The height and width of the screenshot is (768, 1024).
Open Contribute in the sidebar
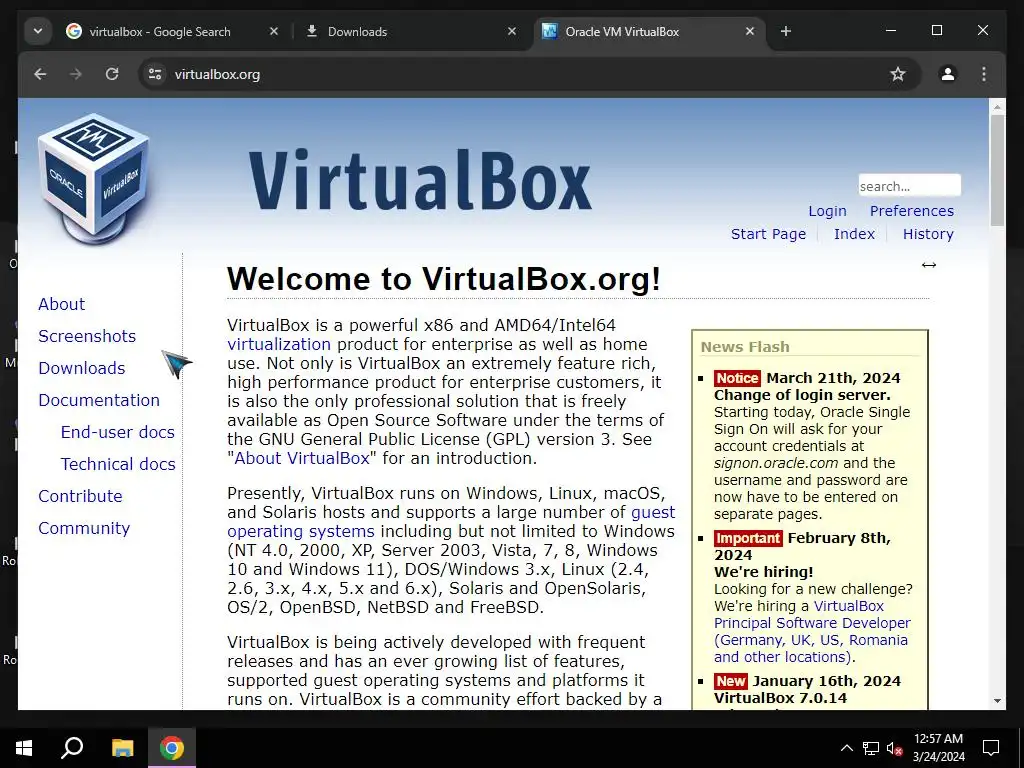80,496
